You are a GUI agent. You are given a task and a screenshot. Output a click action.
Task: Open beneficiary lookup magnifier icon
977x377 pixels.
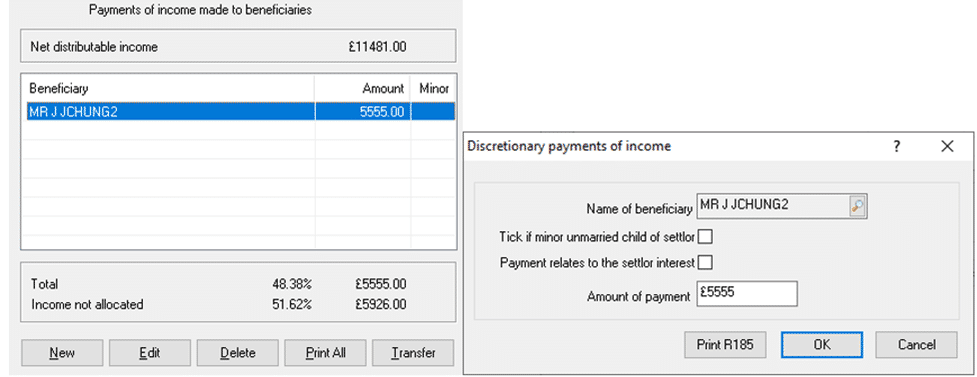pos(857,206)
